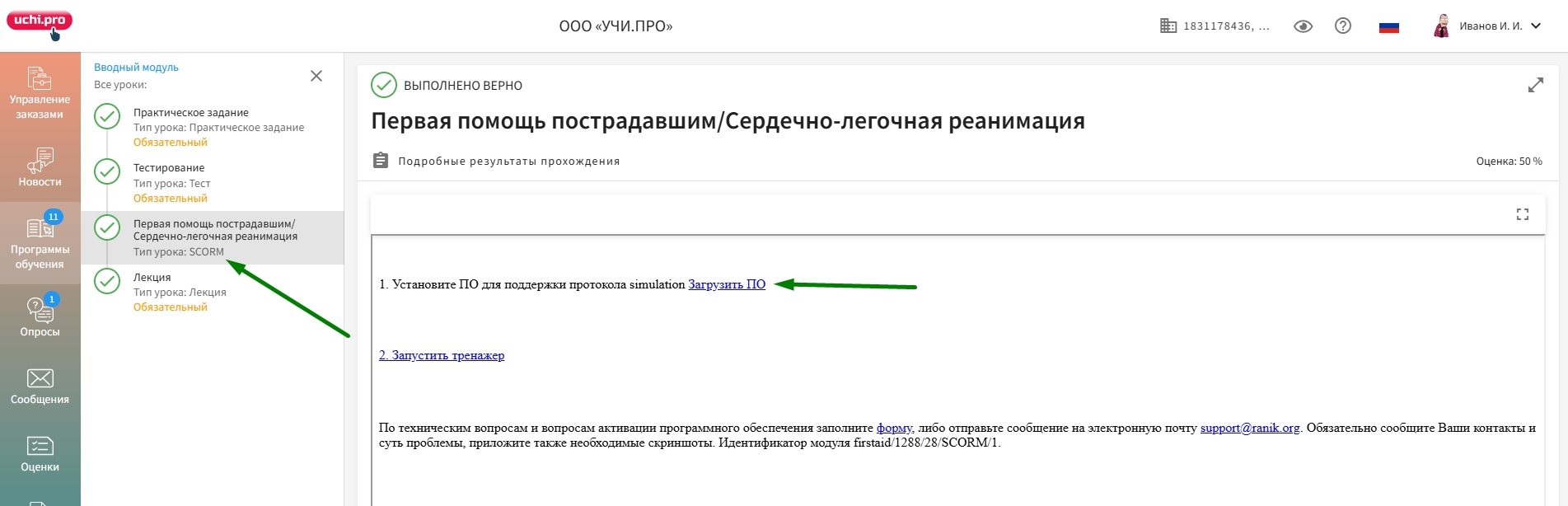Open the organization selector 1831178436
Screen dimensions: 1568x506
tap(1215, 26)
